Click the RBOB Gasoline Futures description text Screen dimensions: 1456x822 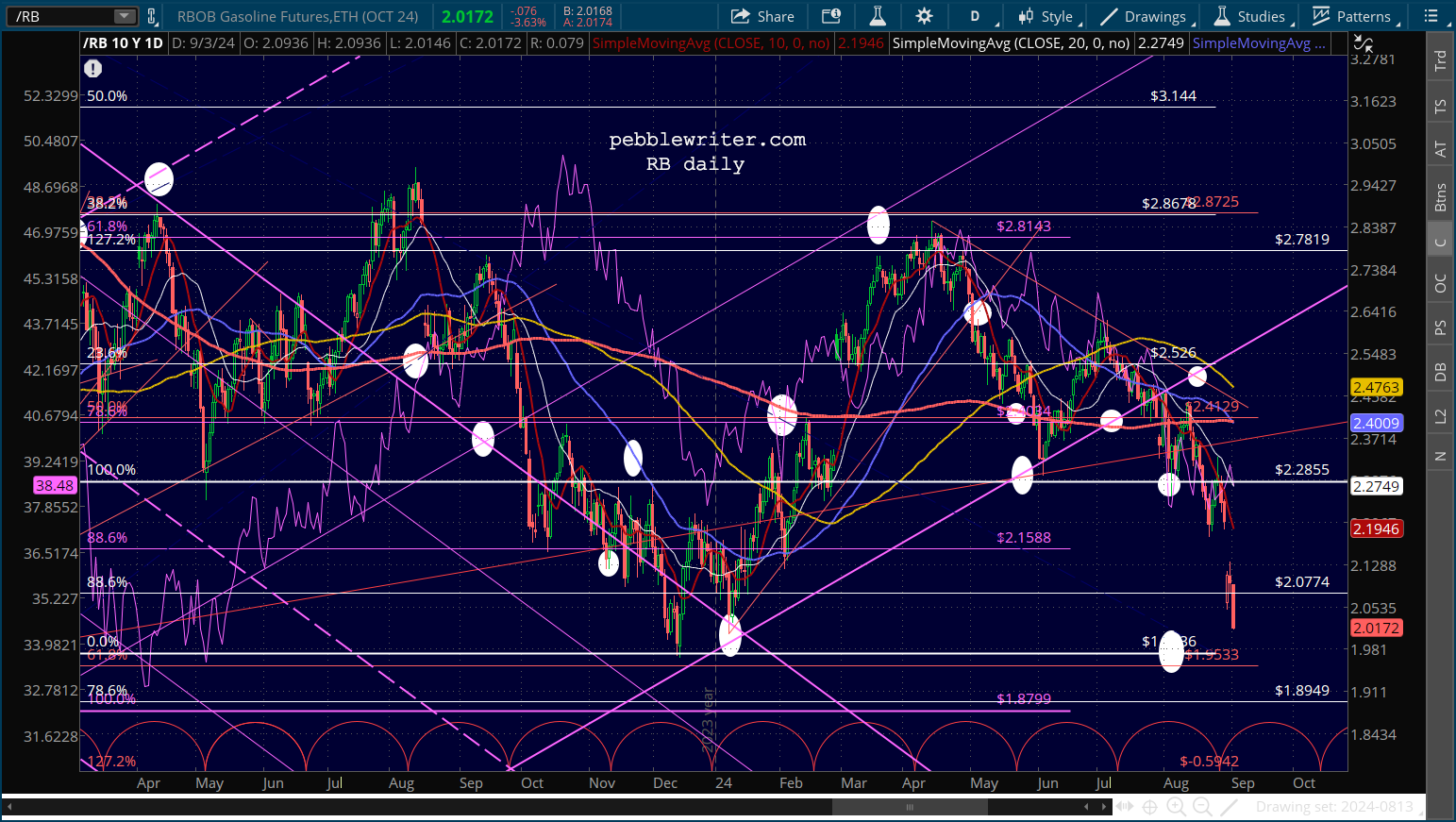tap(298, 16)
